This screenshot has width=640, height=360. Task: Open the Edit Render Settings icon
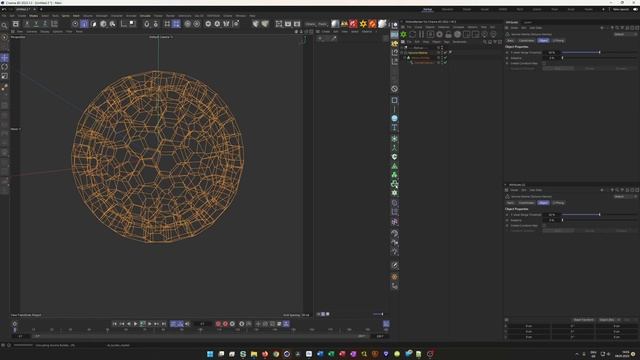[x=297, y=24]
